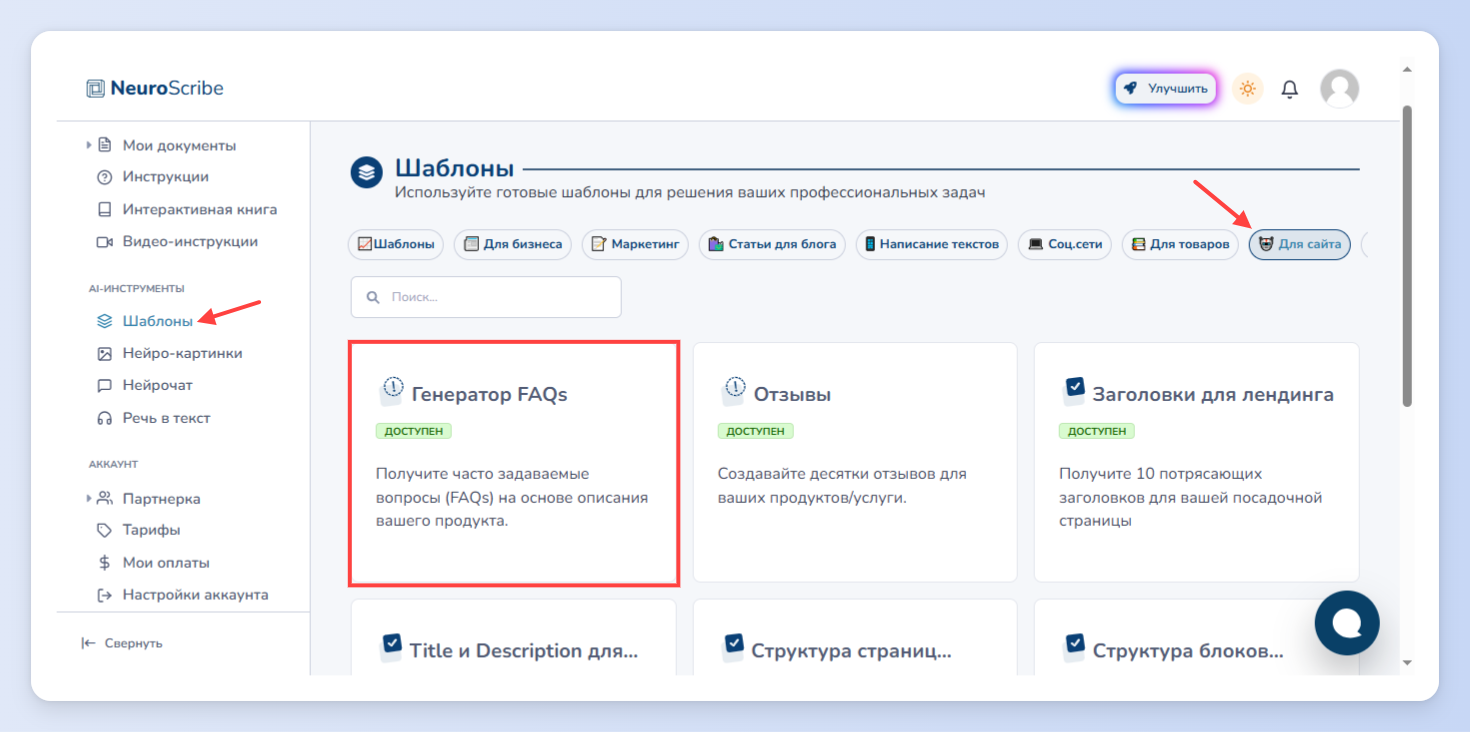Image resolution: width=1470 pixels, height=732 pixels.
Task: Click ДОСТУПЕН badge on Генератор FAQs
Action: (414, 431)
